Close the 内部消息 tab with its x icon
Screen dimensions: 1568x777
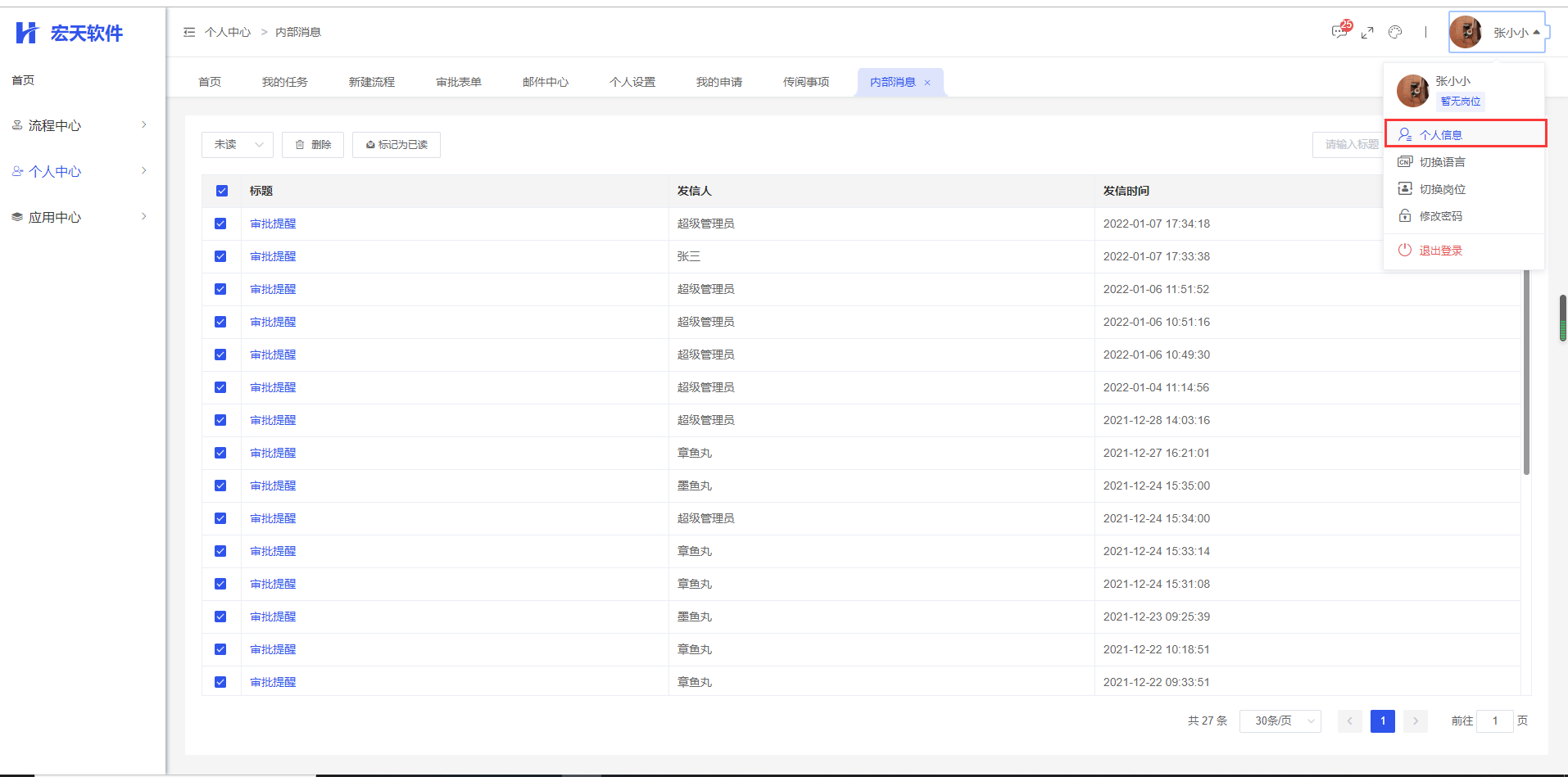(x=927, y=83)
